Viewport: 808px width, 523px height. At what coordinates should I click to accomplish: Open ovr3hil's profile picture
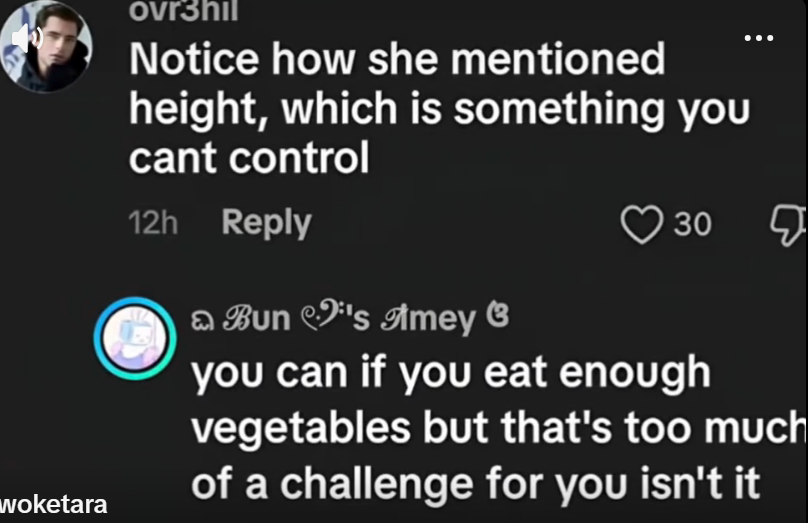[46, 45]
